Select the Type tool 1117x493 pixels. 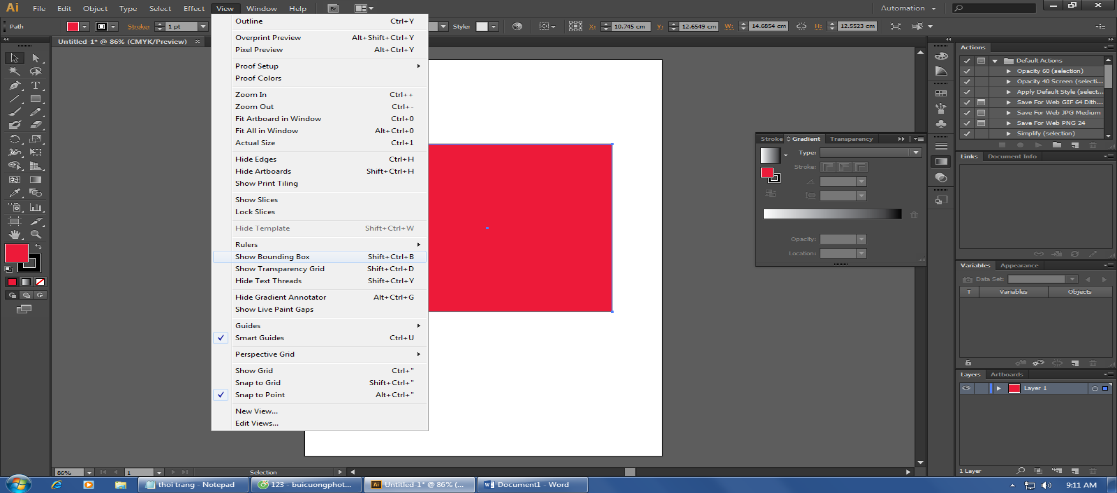coord(35,85)
